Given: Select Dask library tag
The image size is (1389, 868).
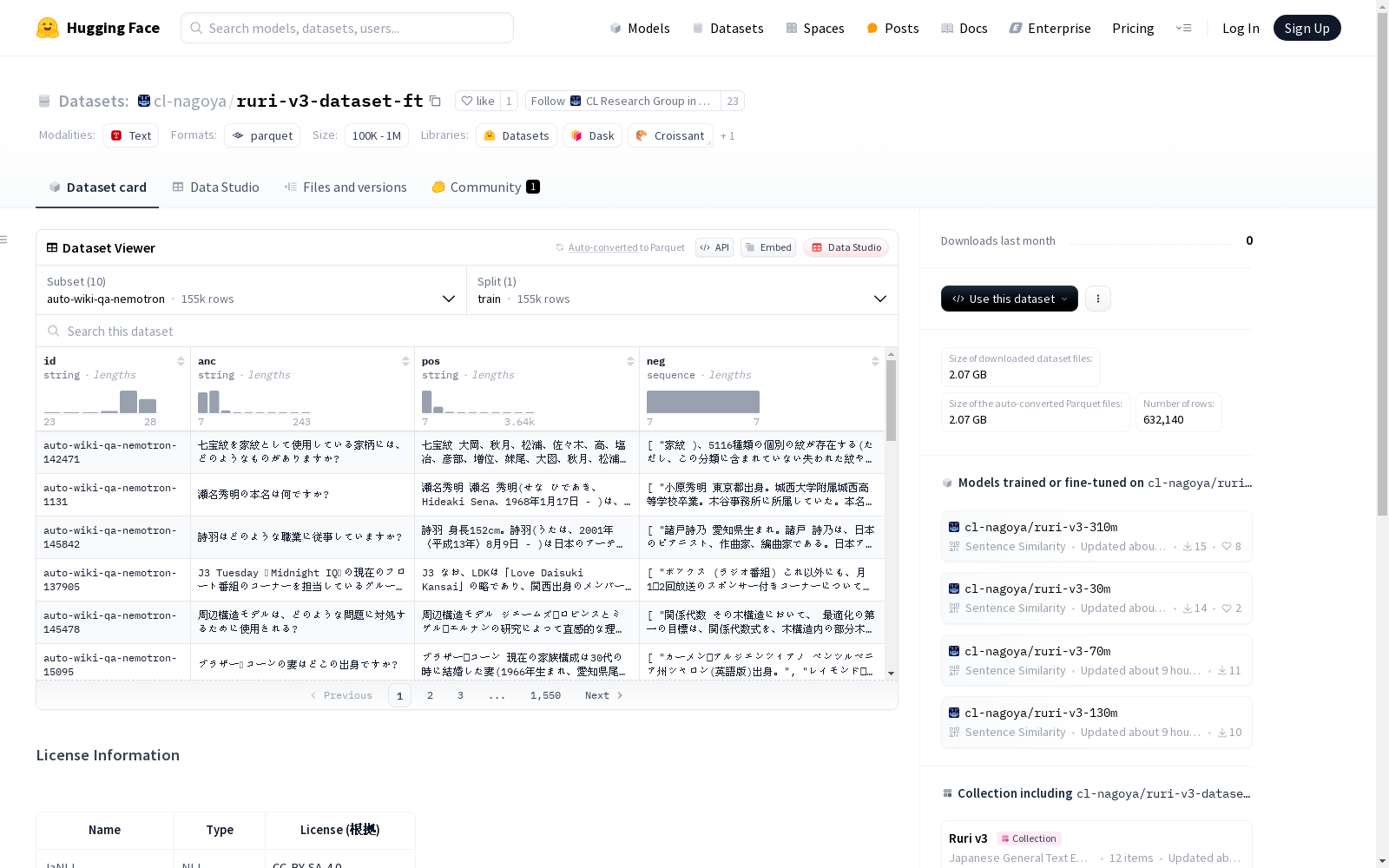Looking at the screenshot, I should point(592,135).
